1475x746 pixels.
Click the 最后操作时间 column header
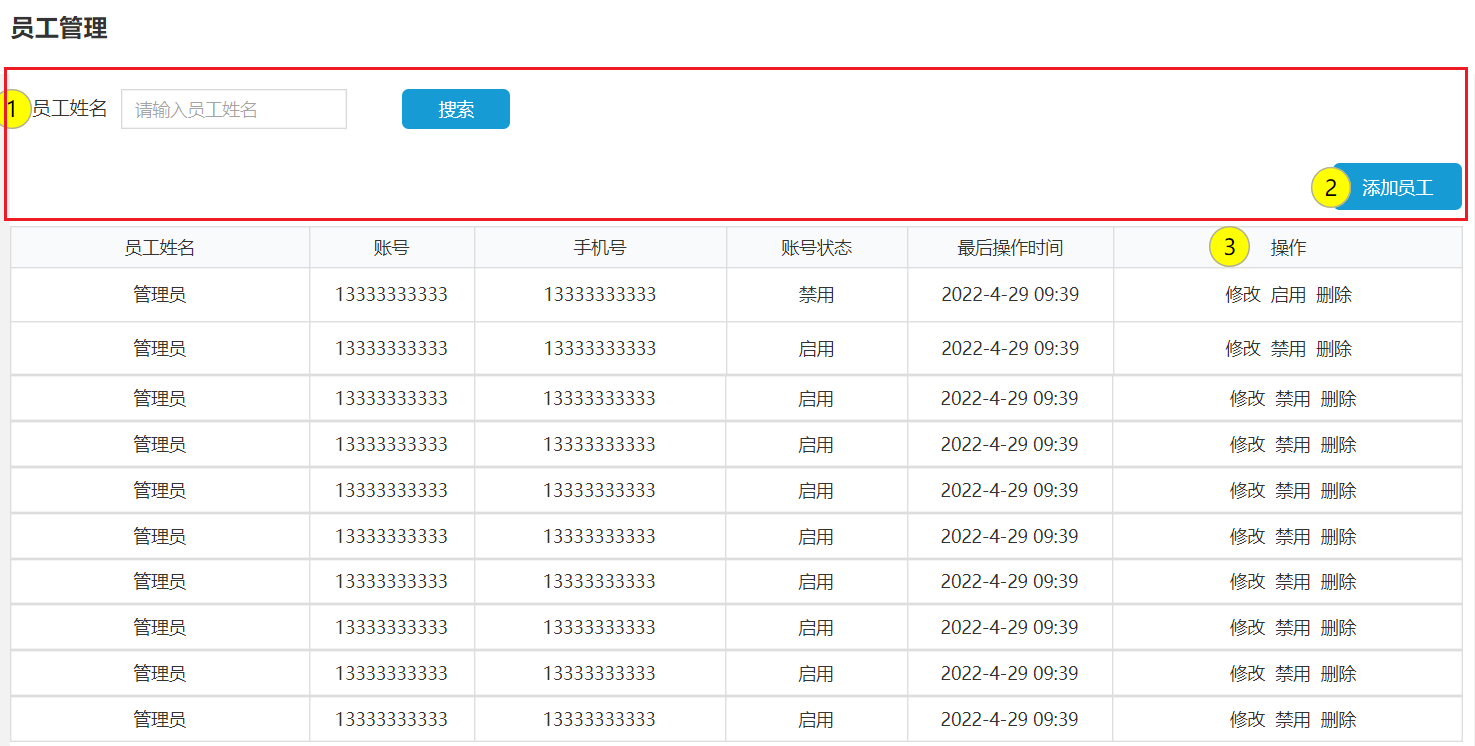point(1010,248)
